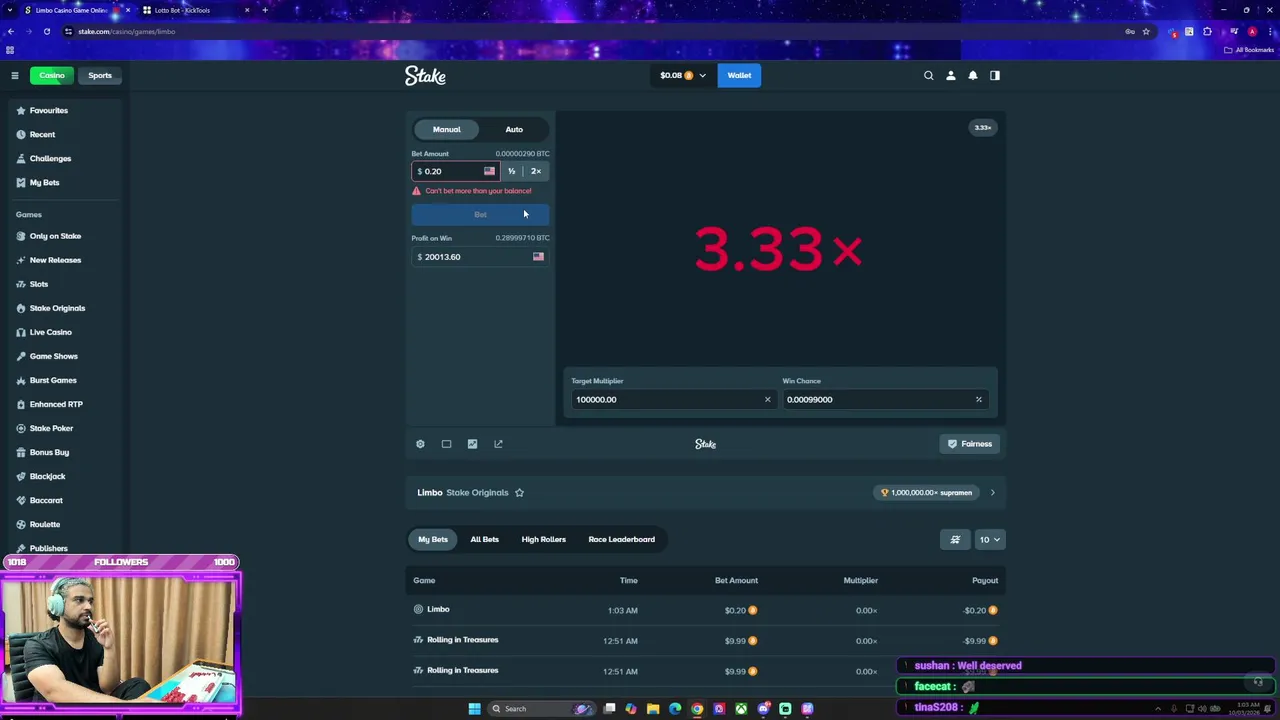1280x720 pixels.
Task: Reload the page in browser
Action: tap(46, 31)
